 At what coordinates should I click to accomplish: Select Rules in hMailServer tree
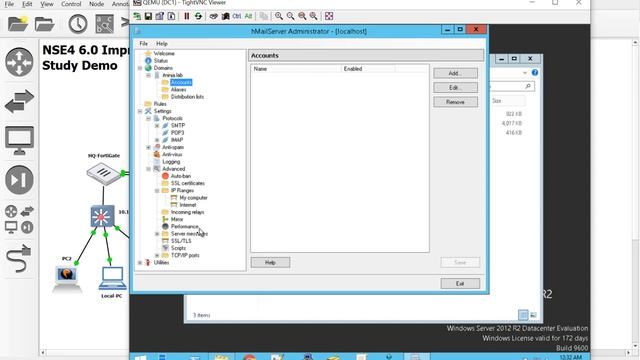(x=160, y=104)
